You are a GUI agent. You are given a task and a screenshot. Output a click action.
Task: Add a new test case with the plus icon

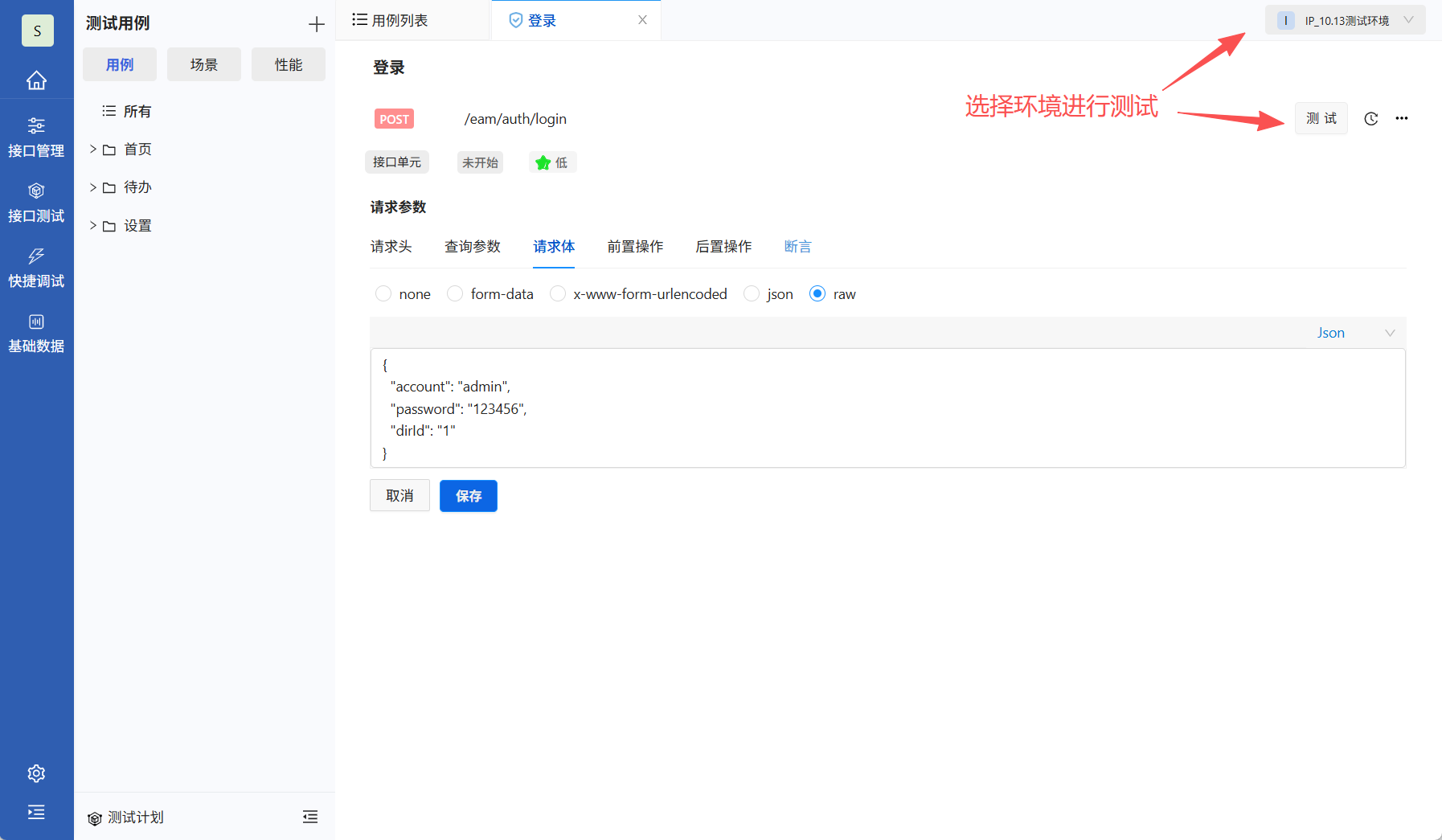coord(317,23)
